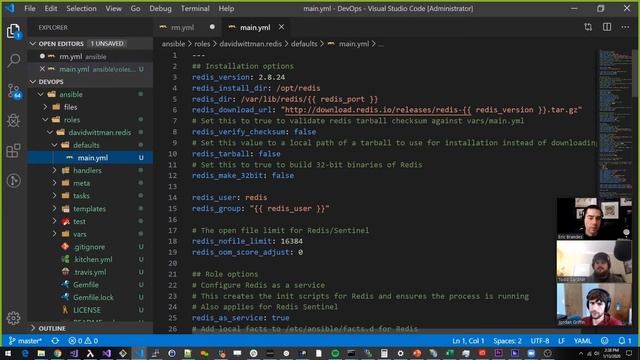Open the Selection menu
The image size is (640, 360).
81,8
